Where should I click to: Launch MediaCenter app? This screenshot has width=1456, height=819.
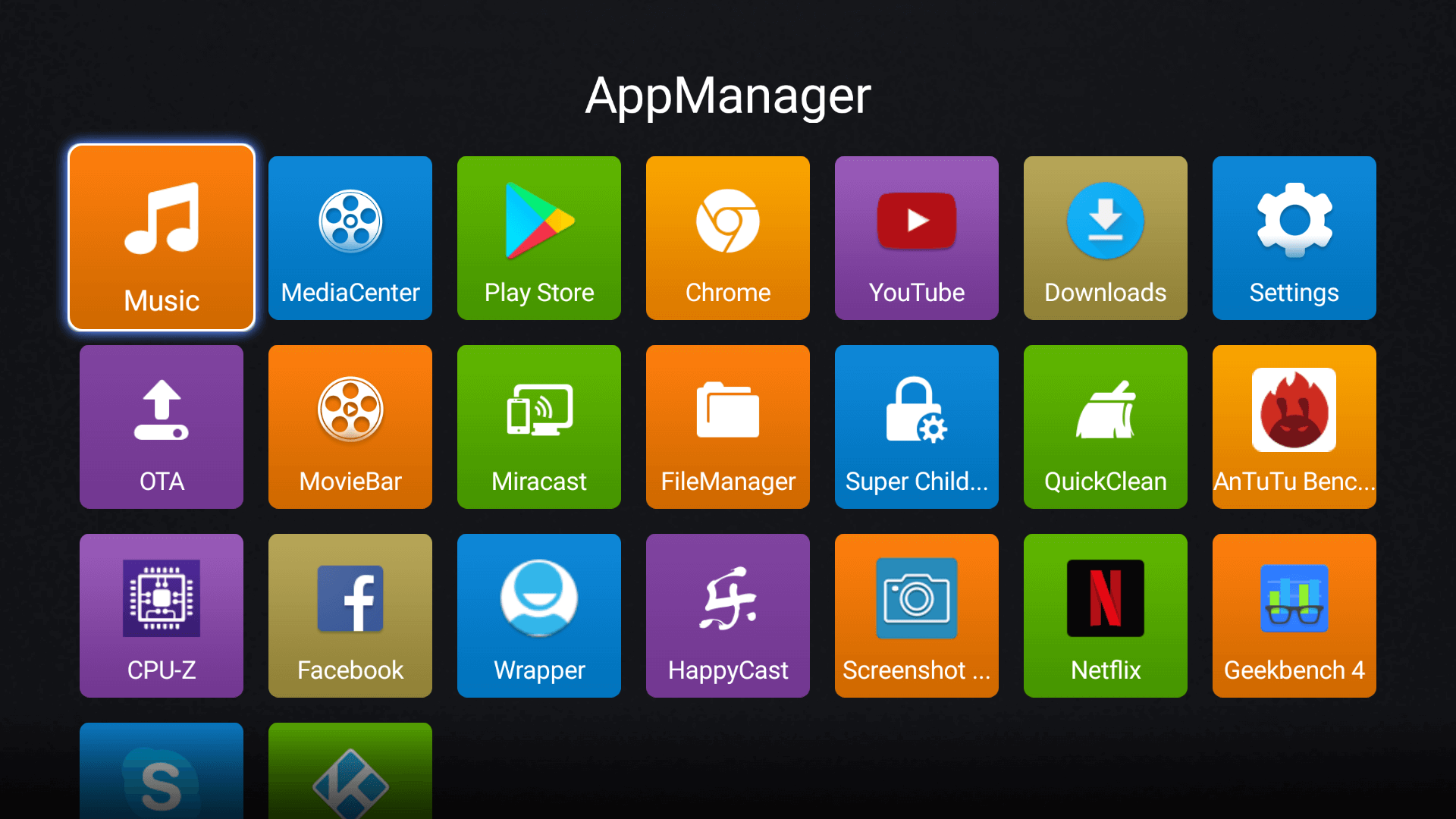pos(350,237)
